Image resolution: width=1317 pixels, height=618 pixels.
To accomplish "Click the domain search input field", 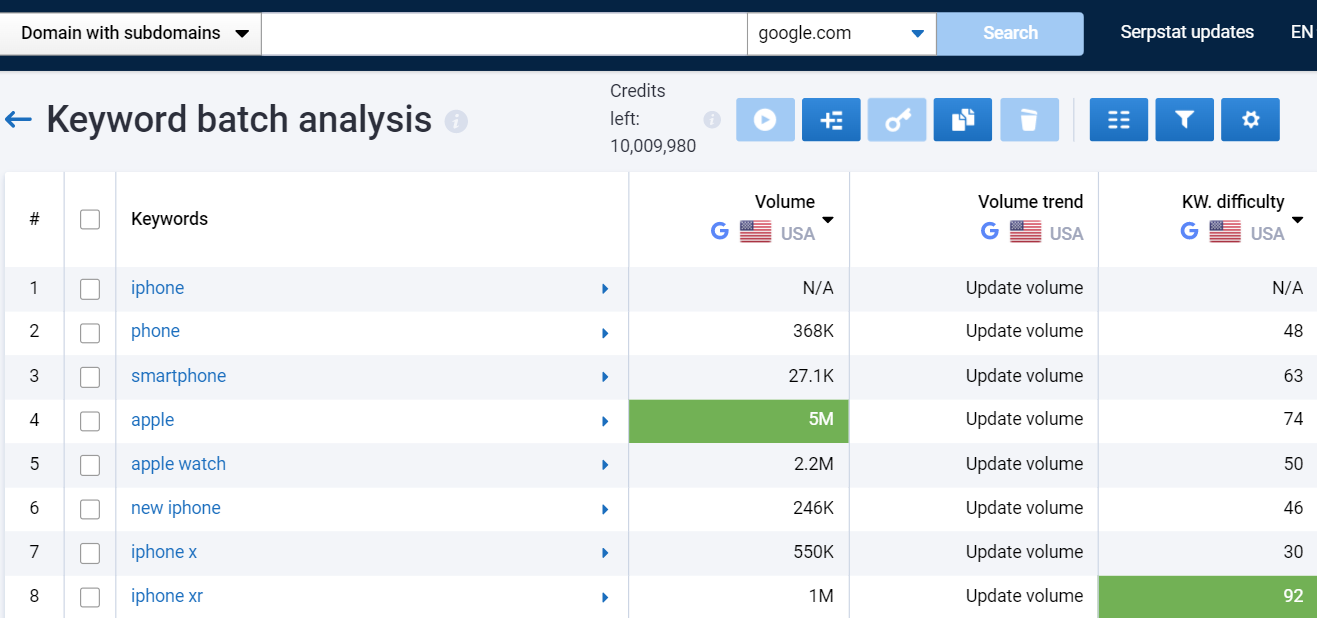I will 504,33.
